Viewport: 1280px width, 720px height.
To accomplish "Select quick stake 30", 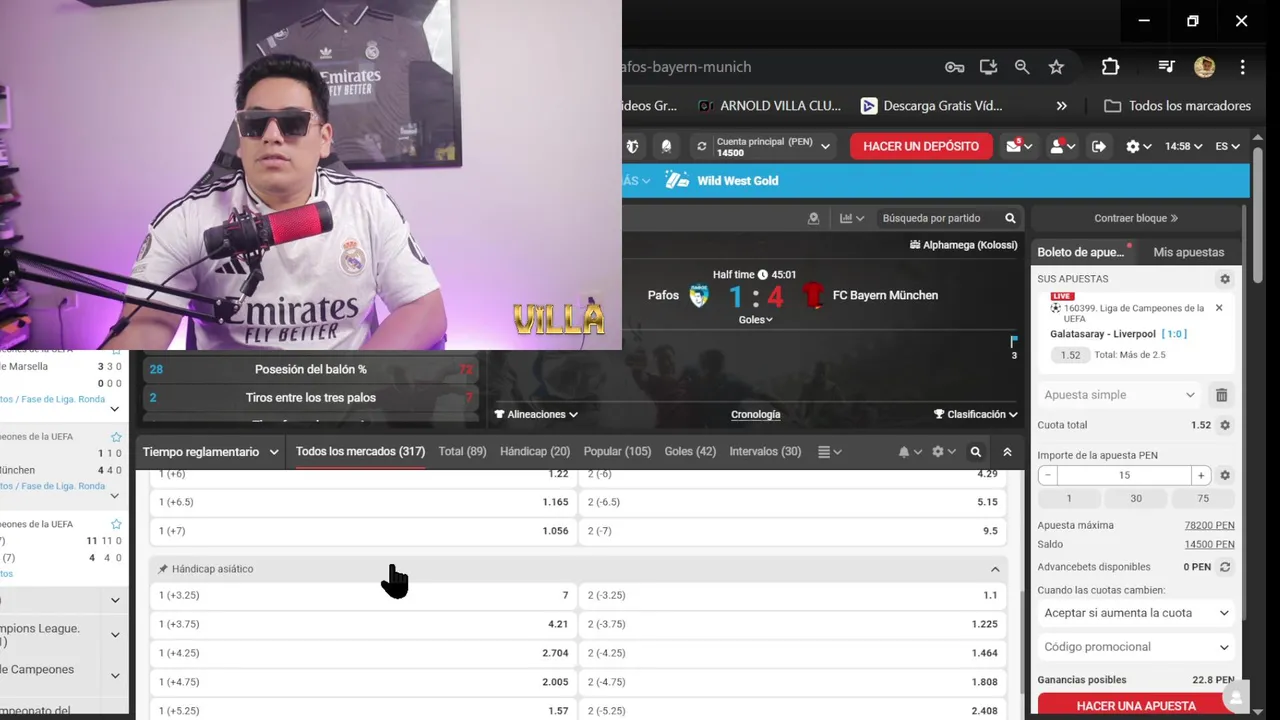I will click(x=1136, y=498).
